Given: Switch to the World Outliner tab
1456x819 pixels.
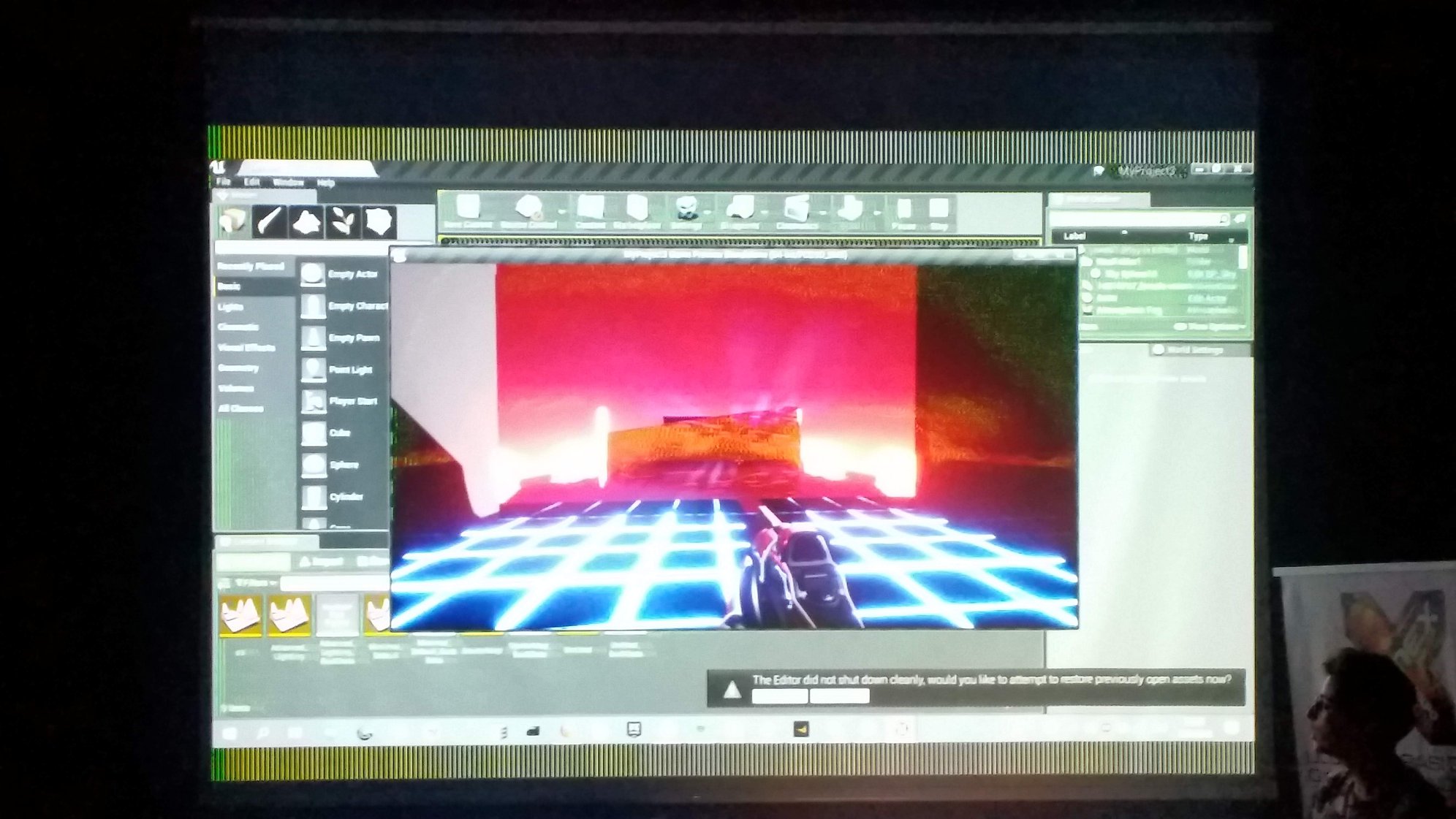Looking at the screenshot, I should coord(1098,199).
